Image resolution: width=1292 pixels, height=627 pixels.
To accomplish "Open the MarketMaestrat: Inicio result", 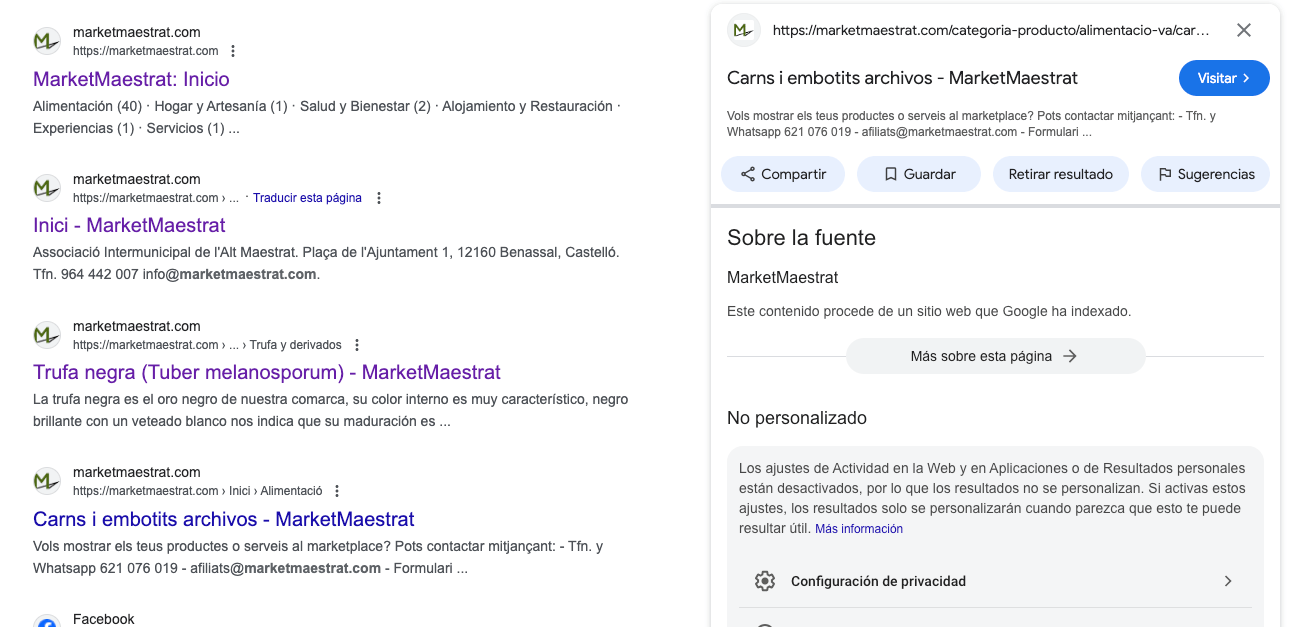I will click(131, 79).
